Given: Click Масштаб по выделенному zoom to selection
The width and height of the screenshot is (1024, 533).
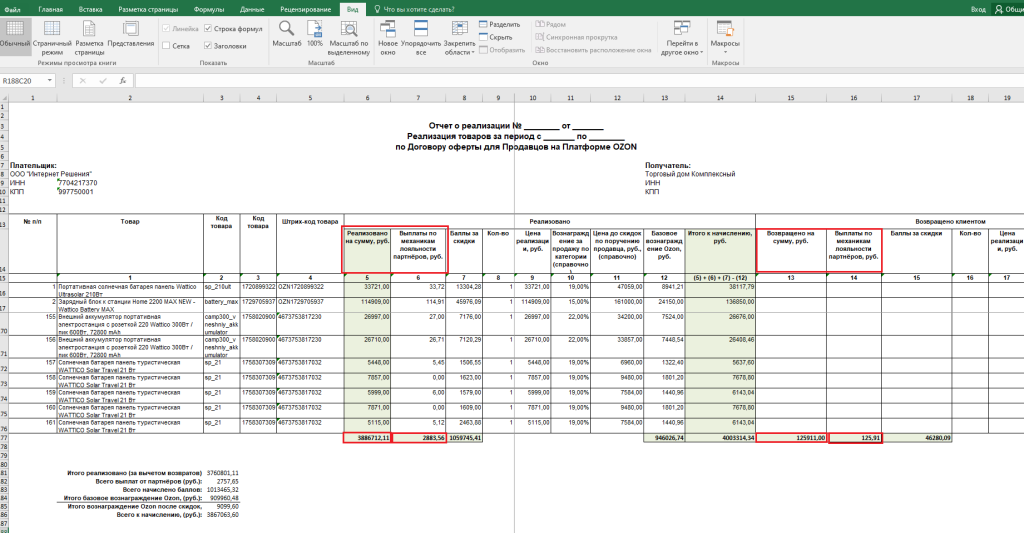Looking at the screenshot, I should coord(349,37).
